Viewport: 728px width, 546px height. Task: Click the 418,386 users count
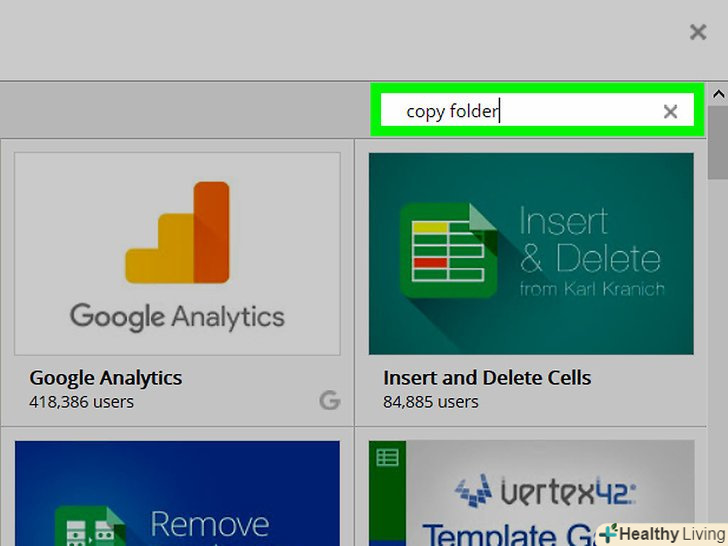click(81, 402)
